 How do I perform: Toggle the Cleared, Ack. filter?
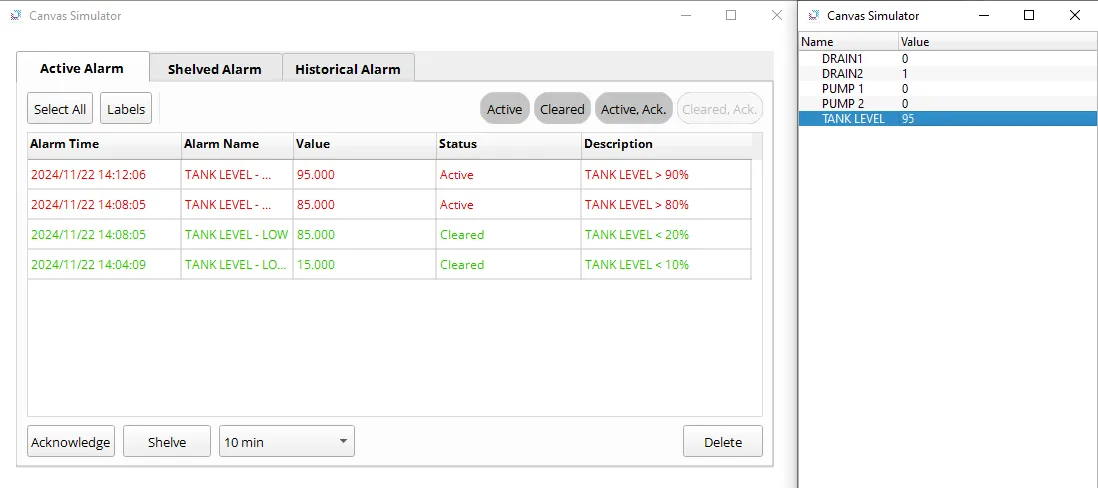[720, 109]
